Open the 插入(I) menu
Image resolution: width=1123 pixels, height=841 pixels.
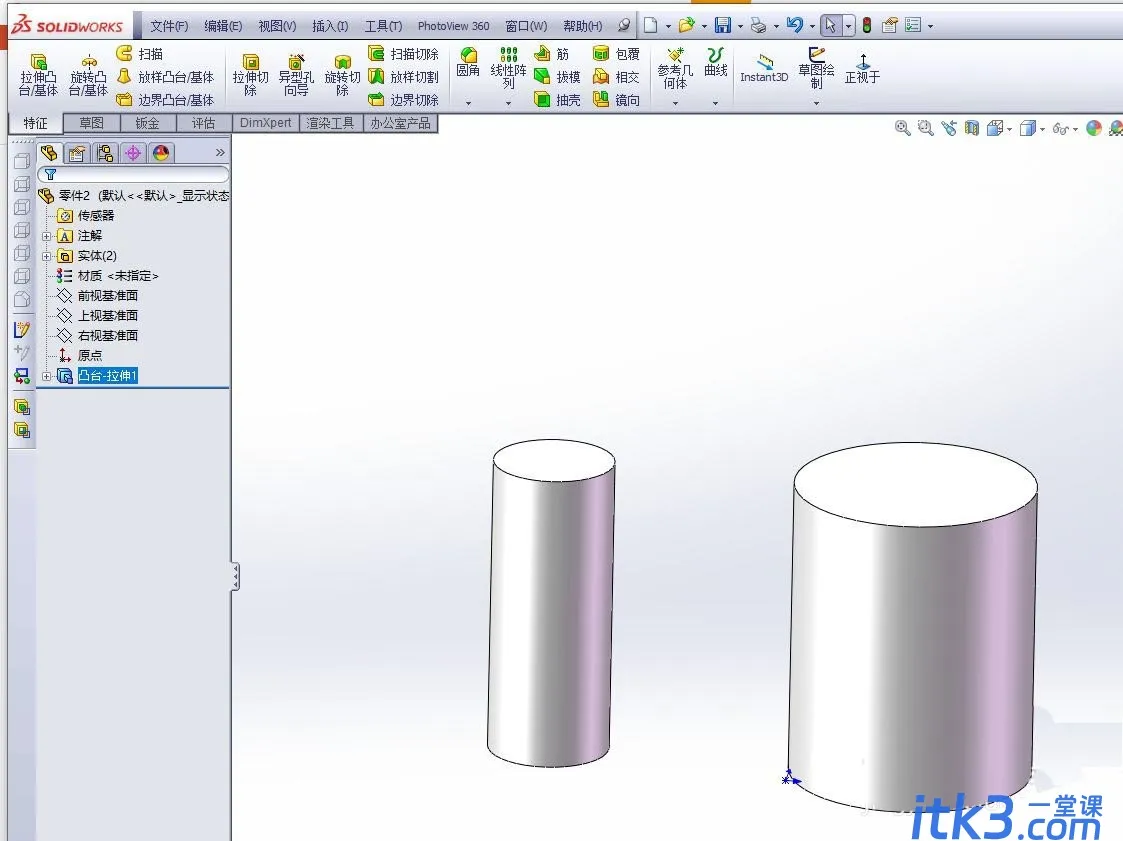click(x=330, y=26)
